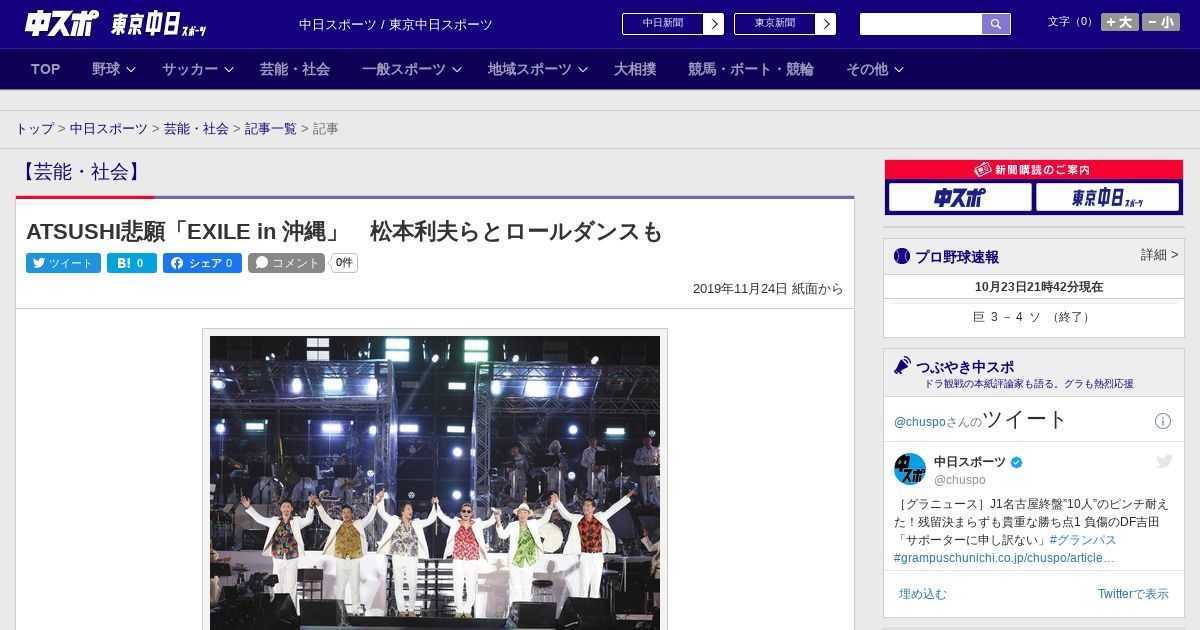Click the arrow beside 中日新聞

click(714, 24)
